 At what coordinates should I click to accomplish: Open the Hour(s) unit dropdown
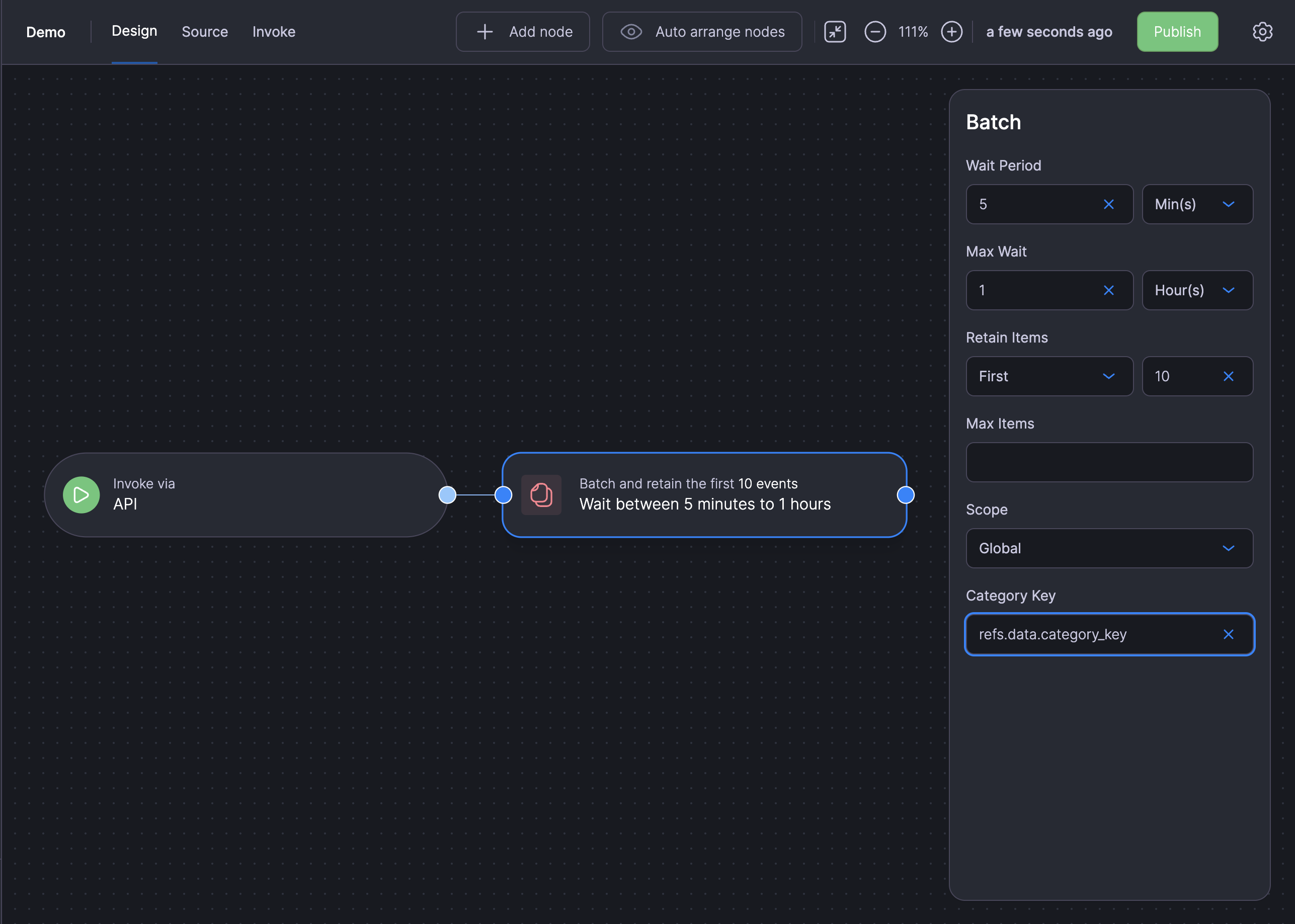coord(1197,290)
